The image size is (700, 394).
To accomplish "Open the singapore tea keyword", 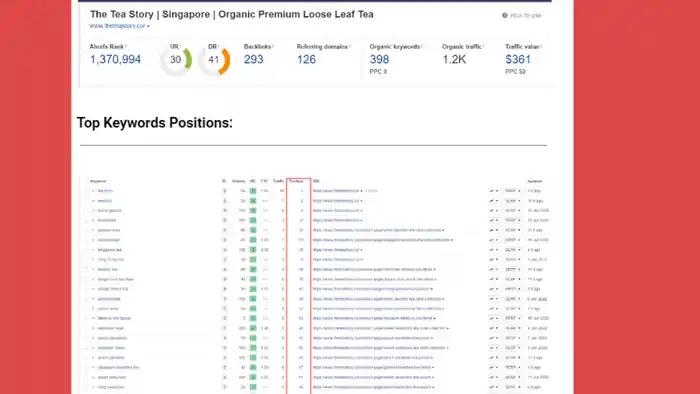I will tap(110, 250).
